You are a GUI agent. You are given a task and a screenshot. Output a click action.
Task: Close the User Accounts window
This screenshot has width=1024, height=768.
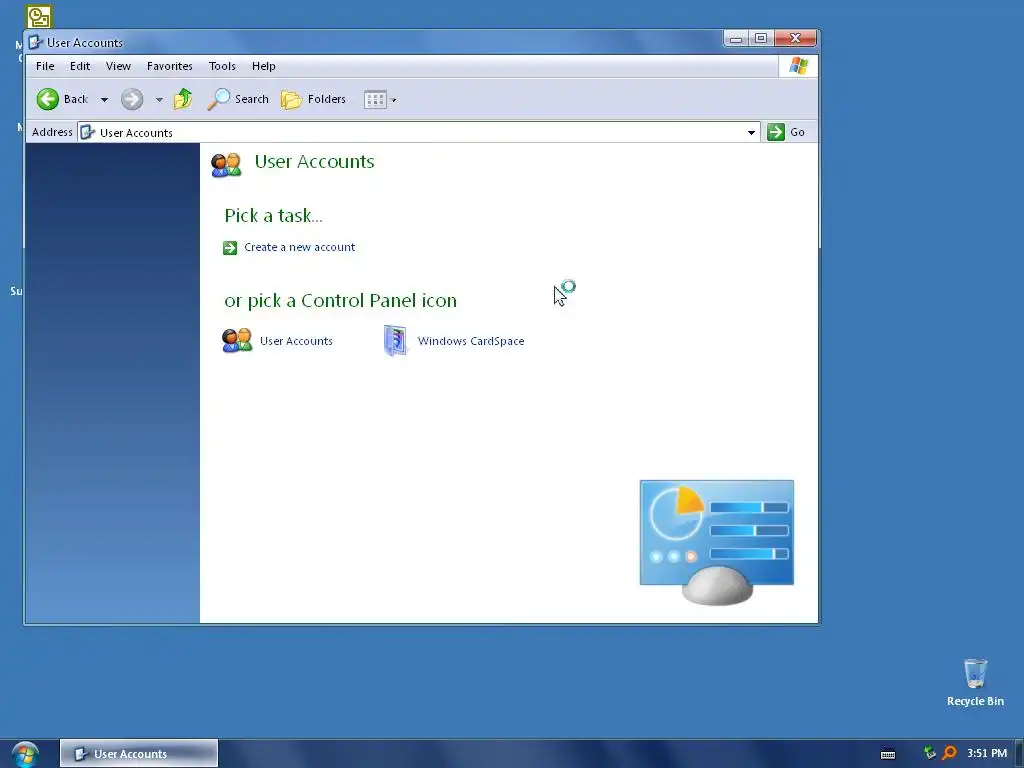coord(795,39)
